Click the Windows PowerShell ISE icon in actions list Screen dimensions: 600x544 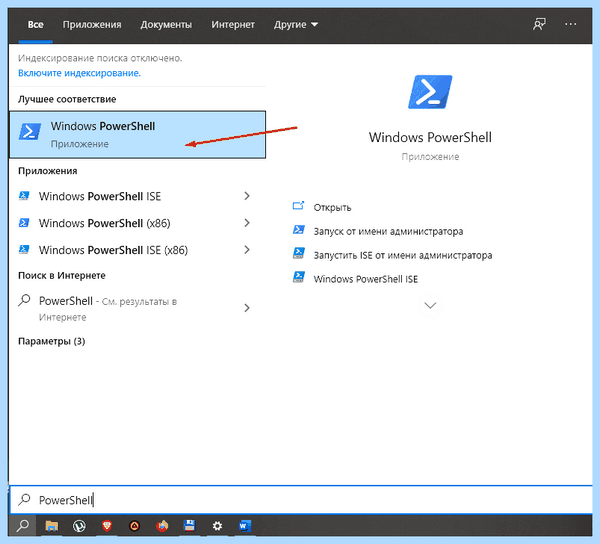(x=298, y=277)
